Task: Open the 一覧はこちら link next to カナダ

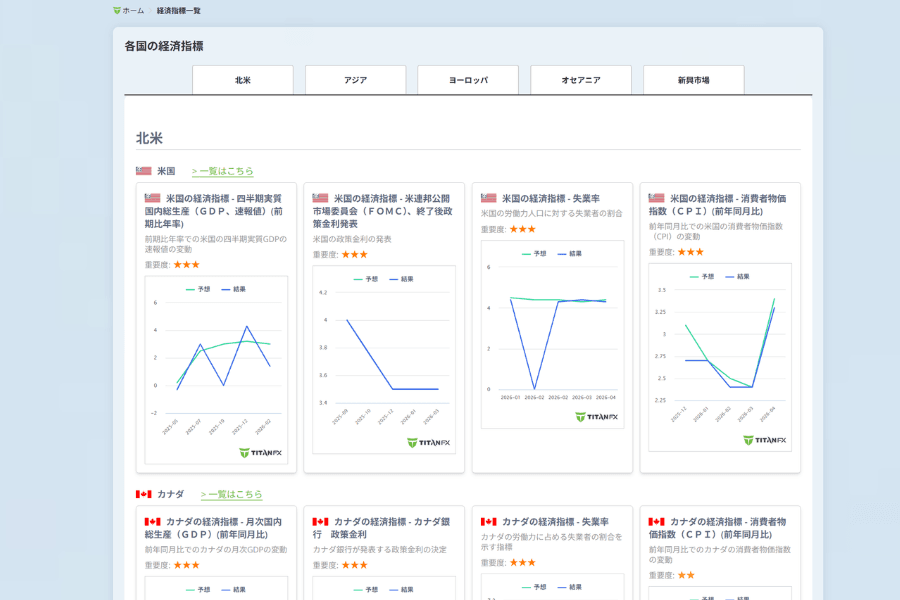Action: pos(231,494)
